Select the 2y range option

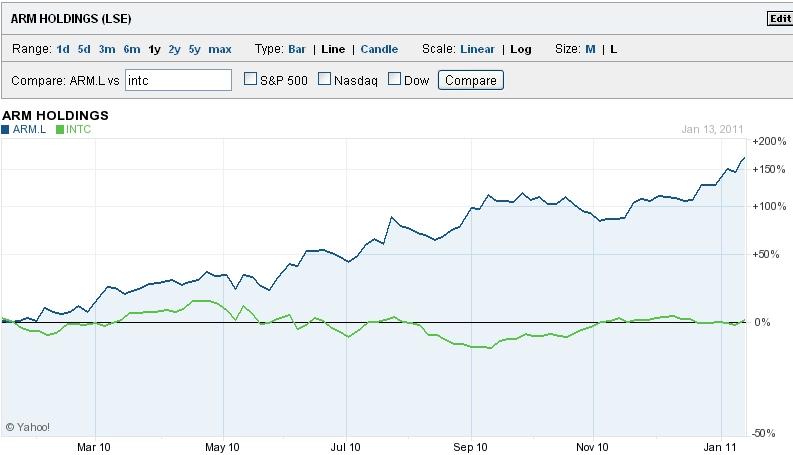[x=174, y=50]
